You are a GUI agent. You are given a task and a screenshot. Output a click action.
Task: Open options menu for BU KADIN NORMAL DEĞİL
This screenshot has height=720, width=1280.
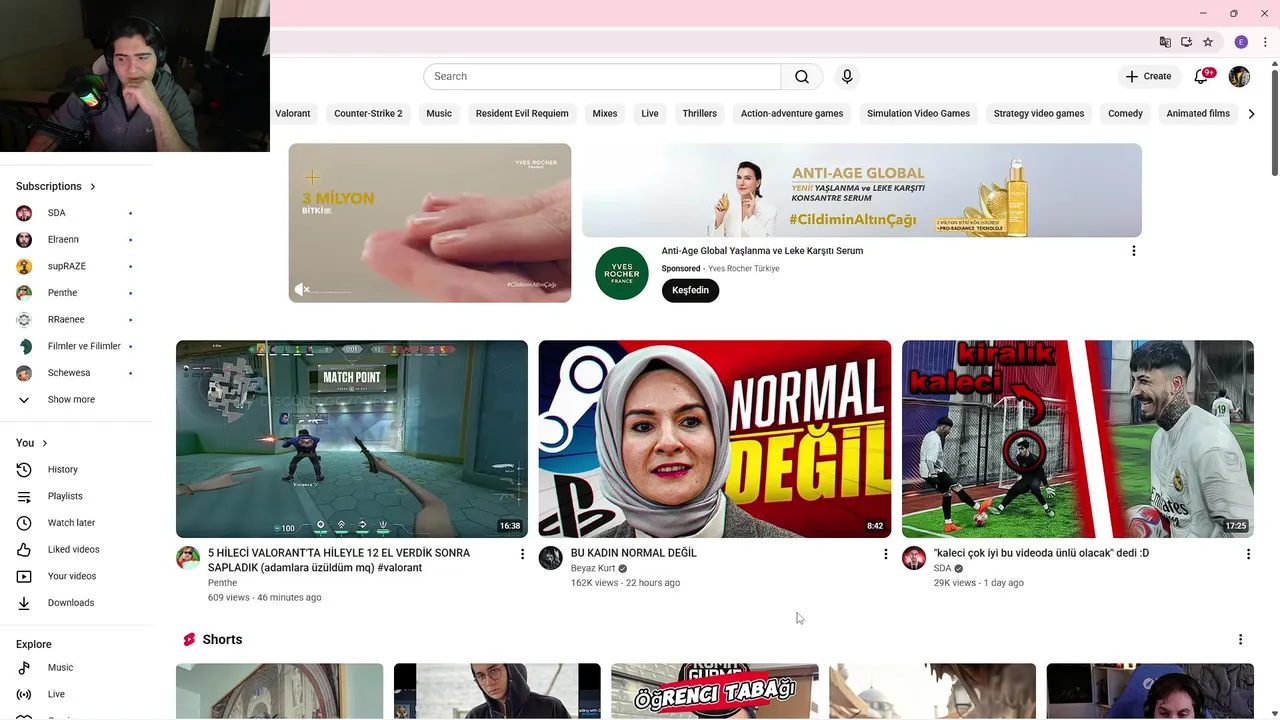(885, 554)
